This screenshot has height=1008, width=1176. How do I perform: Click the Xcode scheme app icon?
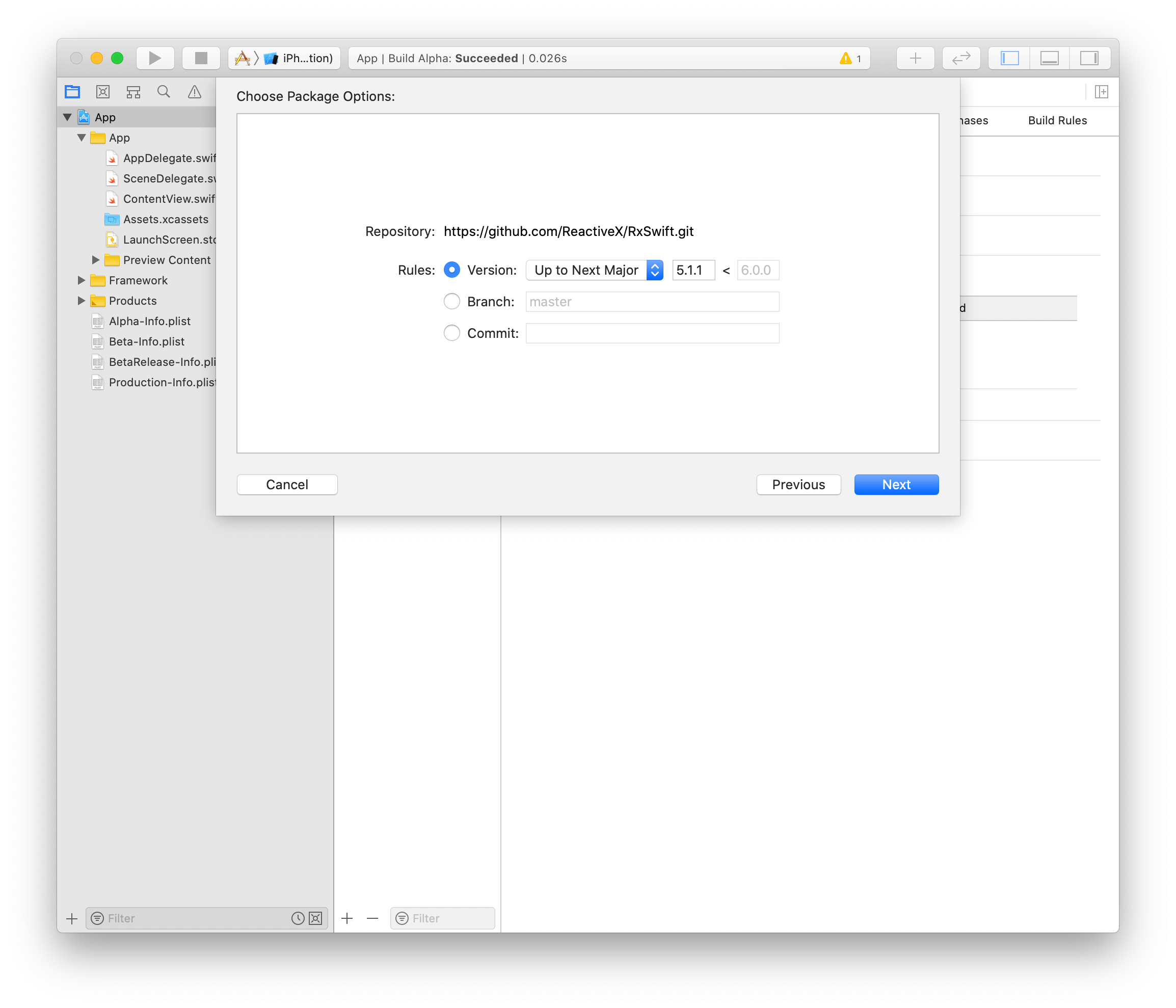tap(243, 58)
